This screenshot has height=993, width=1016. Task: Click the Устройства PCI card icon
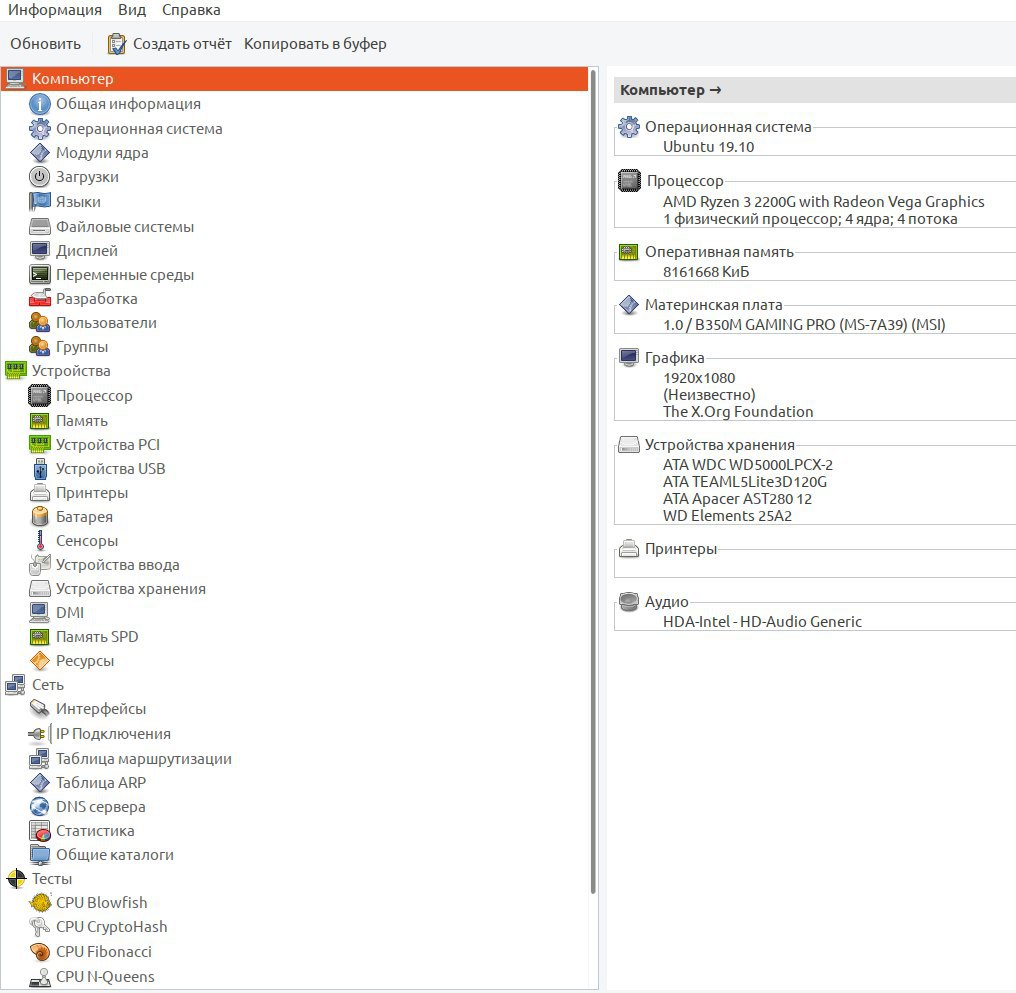40,444
